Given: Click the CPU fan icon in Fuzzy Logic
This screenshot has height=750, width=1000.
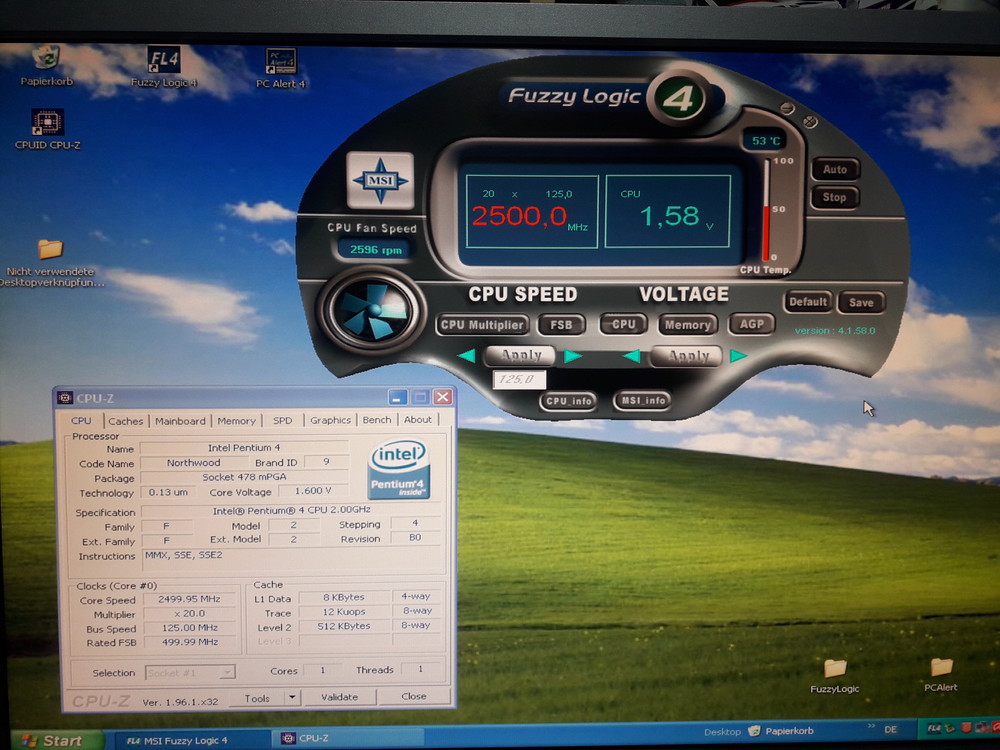Looking at the screenshot, I should point(372,311).
